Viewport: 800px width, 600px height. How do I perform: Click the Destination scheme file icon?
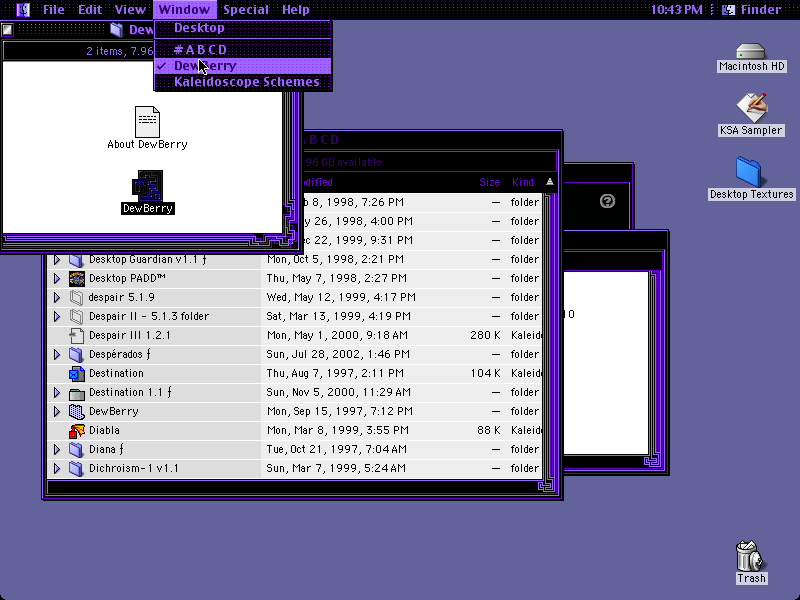click(x=77, y=373)
